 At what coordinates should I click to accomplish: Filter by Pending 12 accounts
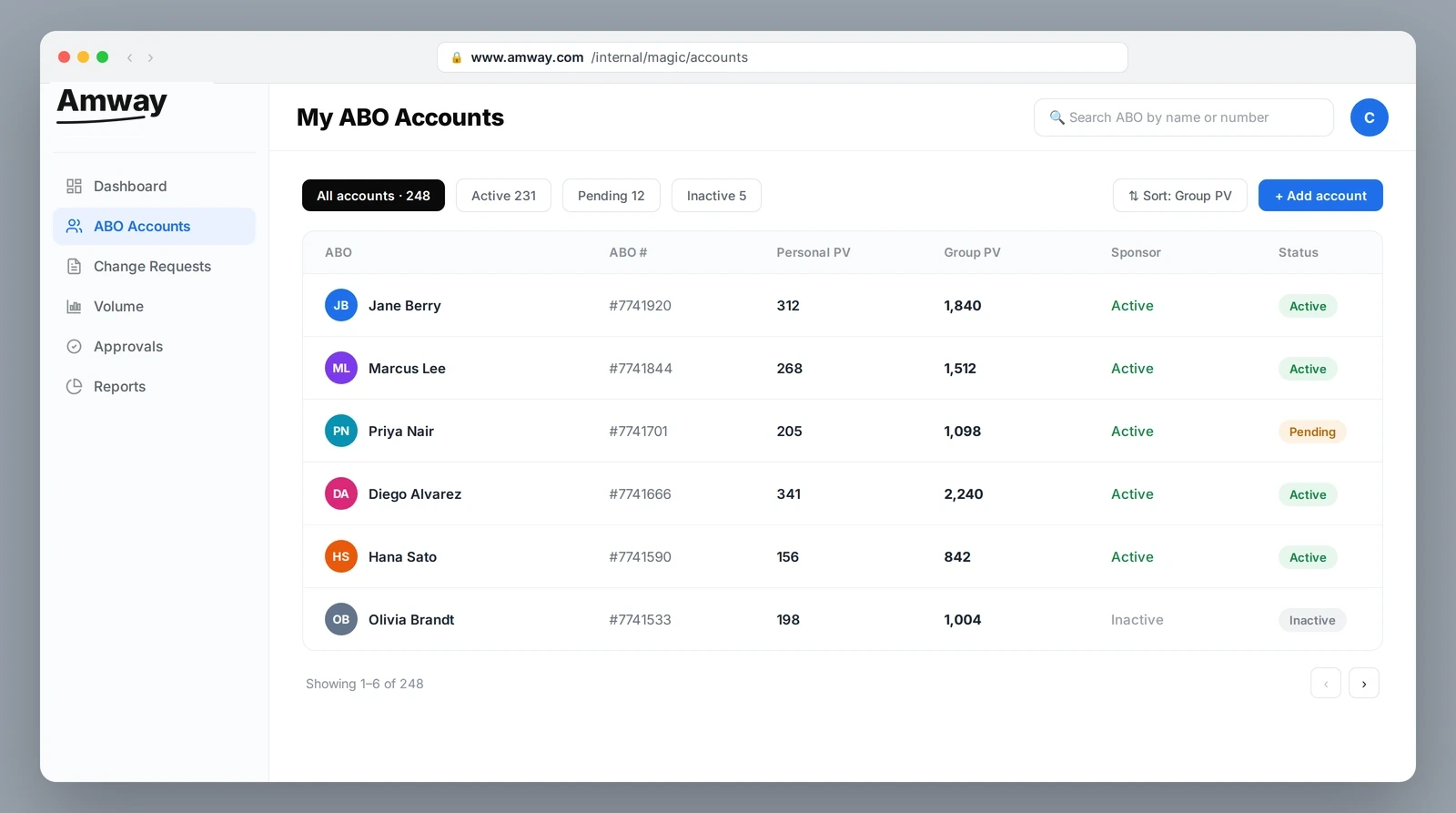[612, 196]
